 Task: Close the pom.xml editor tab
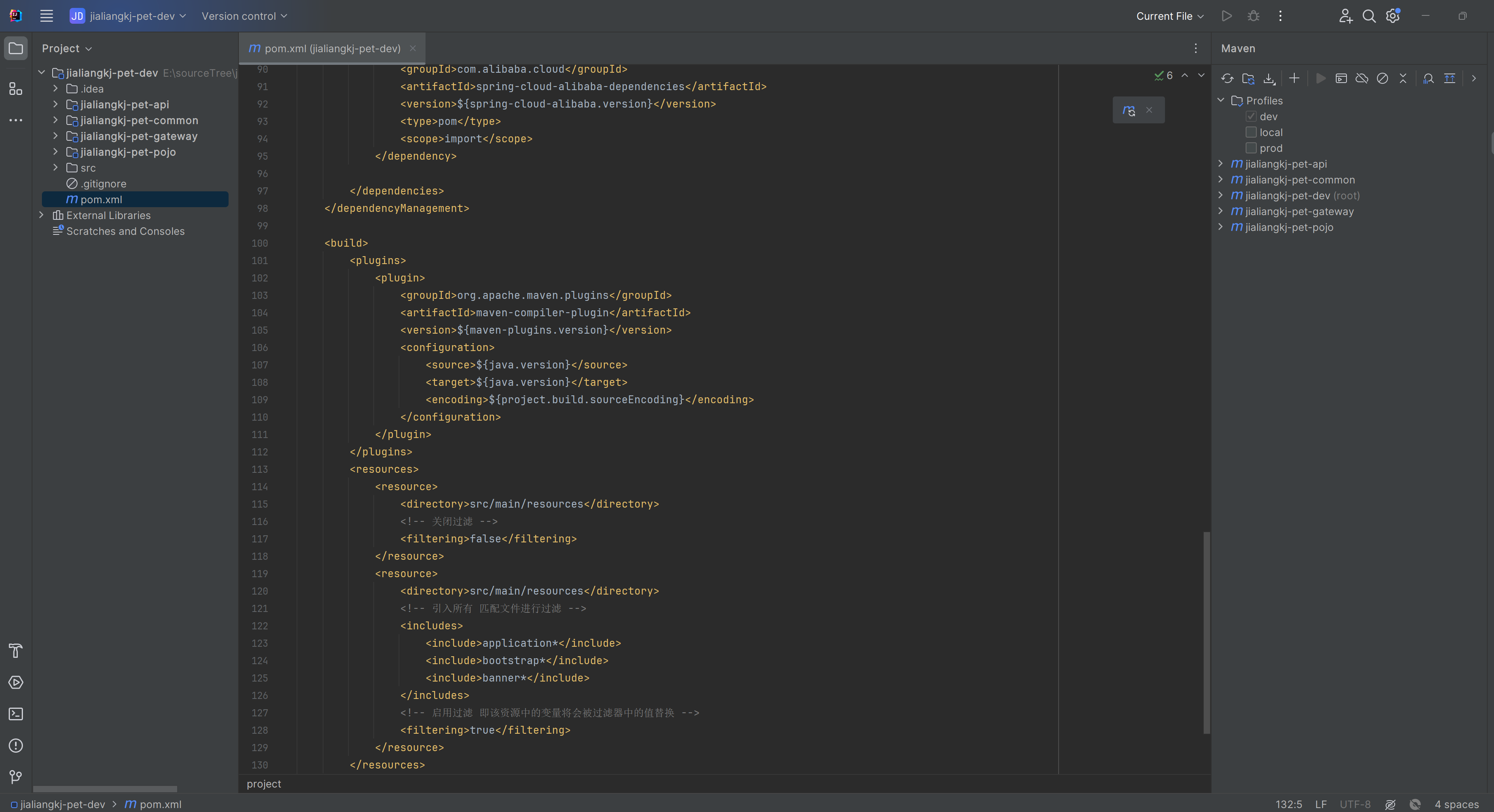coord(413,48)
